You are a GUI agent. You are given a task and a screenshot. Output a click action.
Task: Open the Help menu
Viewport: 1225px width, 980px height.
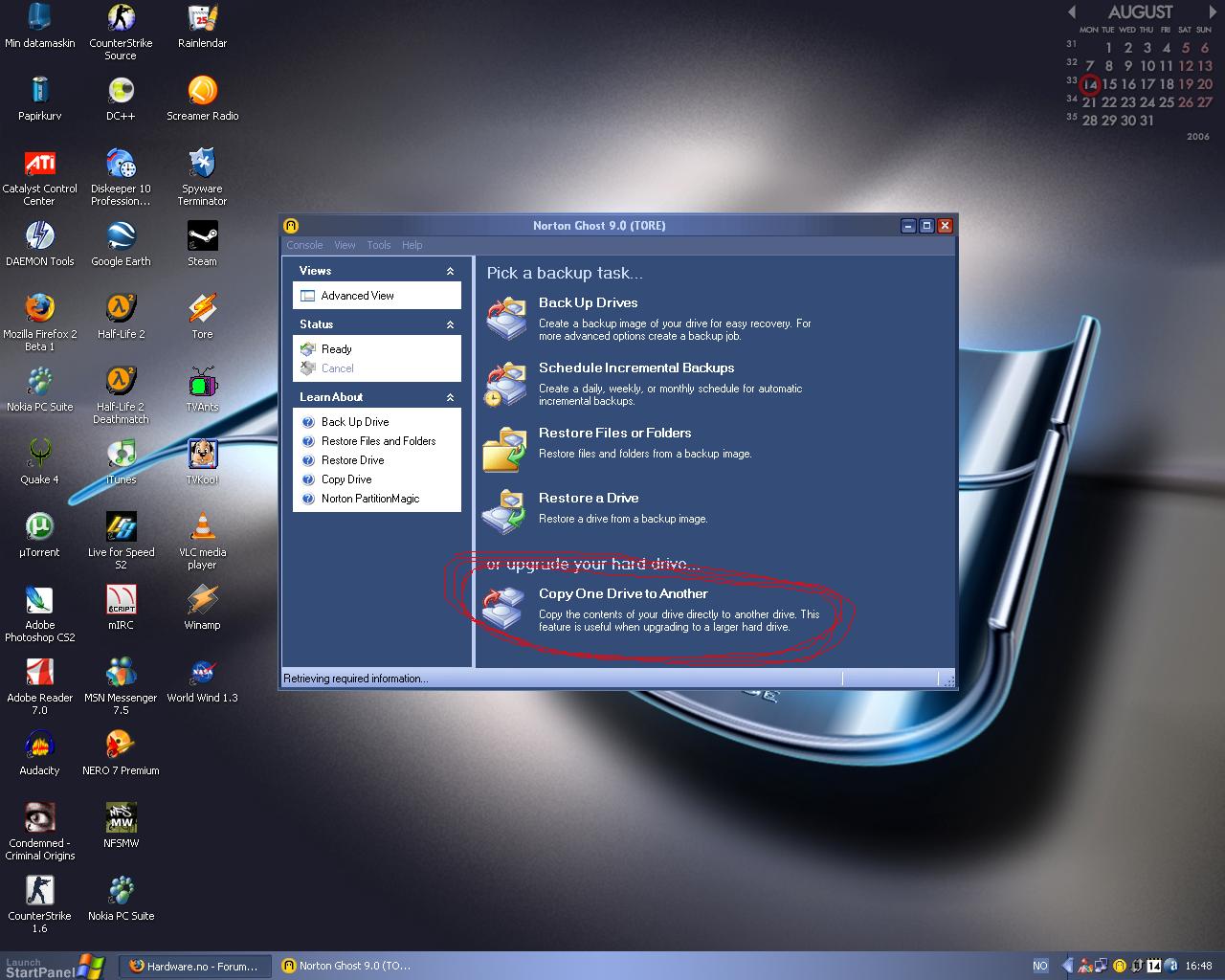[x=412, y=245]
